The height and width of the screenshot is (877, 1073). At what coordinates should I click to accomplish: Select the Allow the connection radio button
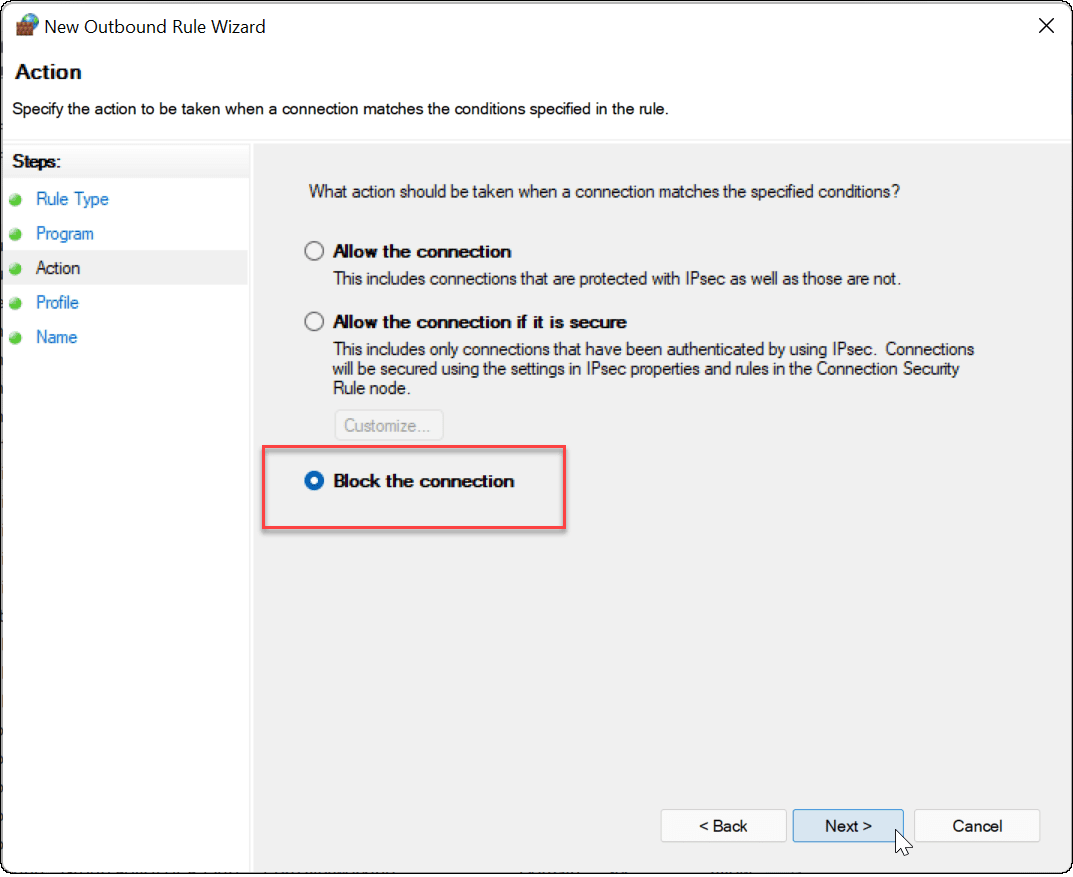313,250
